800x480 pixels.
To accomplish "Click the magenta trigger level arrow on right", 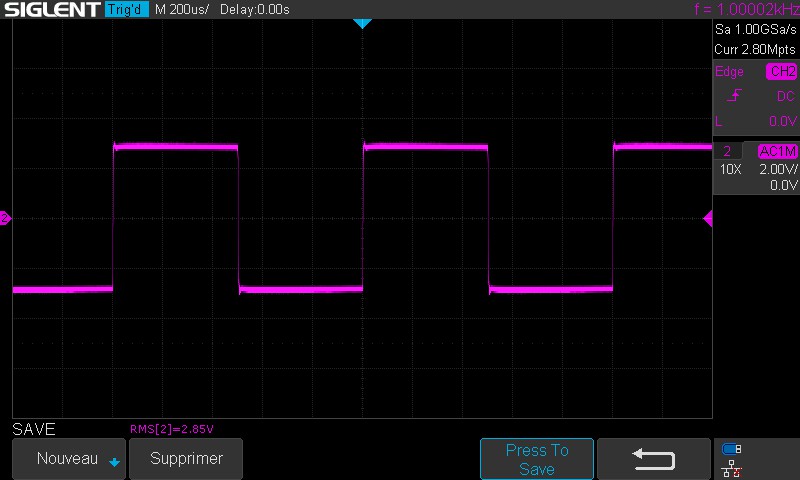I will coord(708,218).
